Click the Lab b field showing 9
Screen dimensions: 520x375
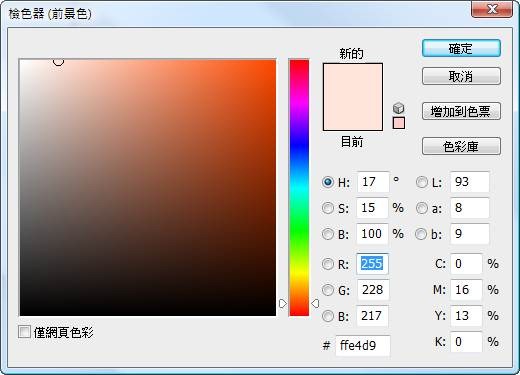(470, 234)
